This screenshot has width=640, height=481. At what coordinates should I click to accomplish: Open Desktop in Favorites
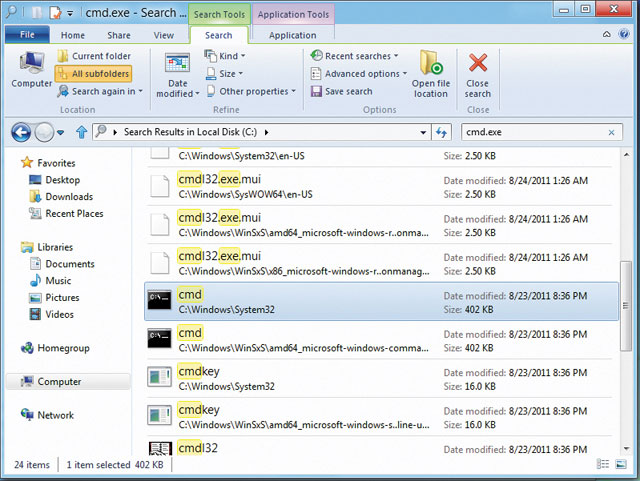click(x=55, y=180)
